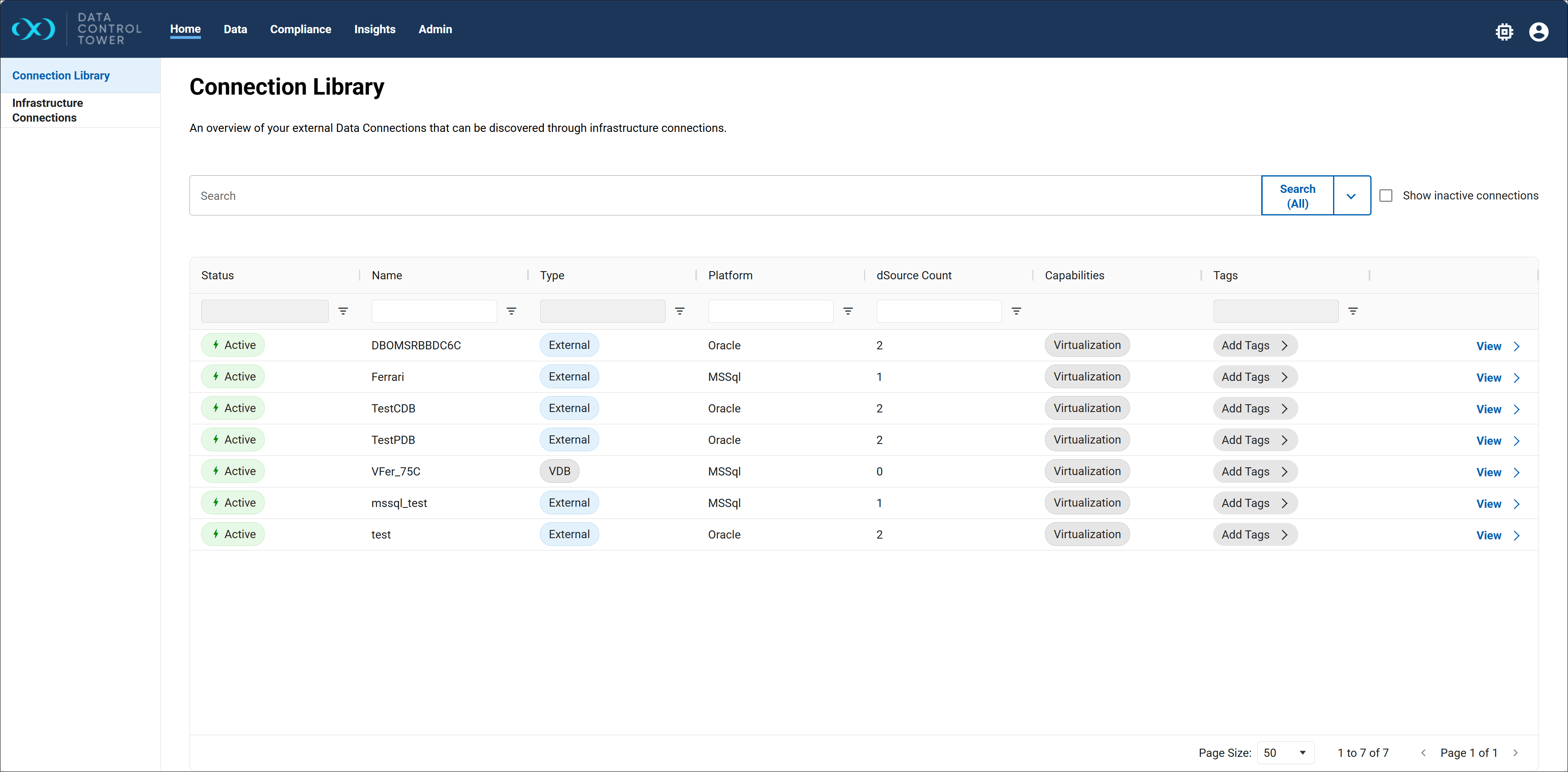Focus the main Search input field
Viewport: 1568px width, 772px height.
pos(726,196)
